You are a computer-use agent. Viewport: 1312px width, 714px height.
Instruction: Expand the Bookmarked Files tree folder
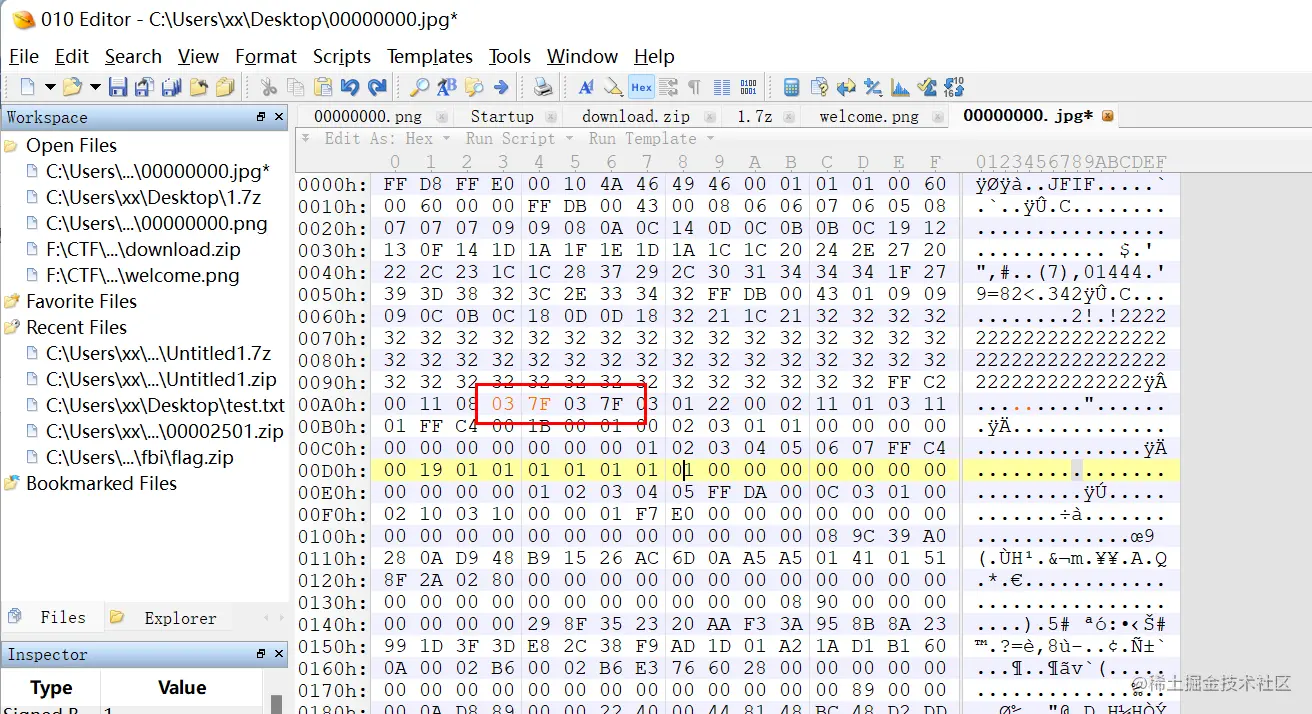(x=11, y=484)
